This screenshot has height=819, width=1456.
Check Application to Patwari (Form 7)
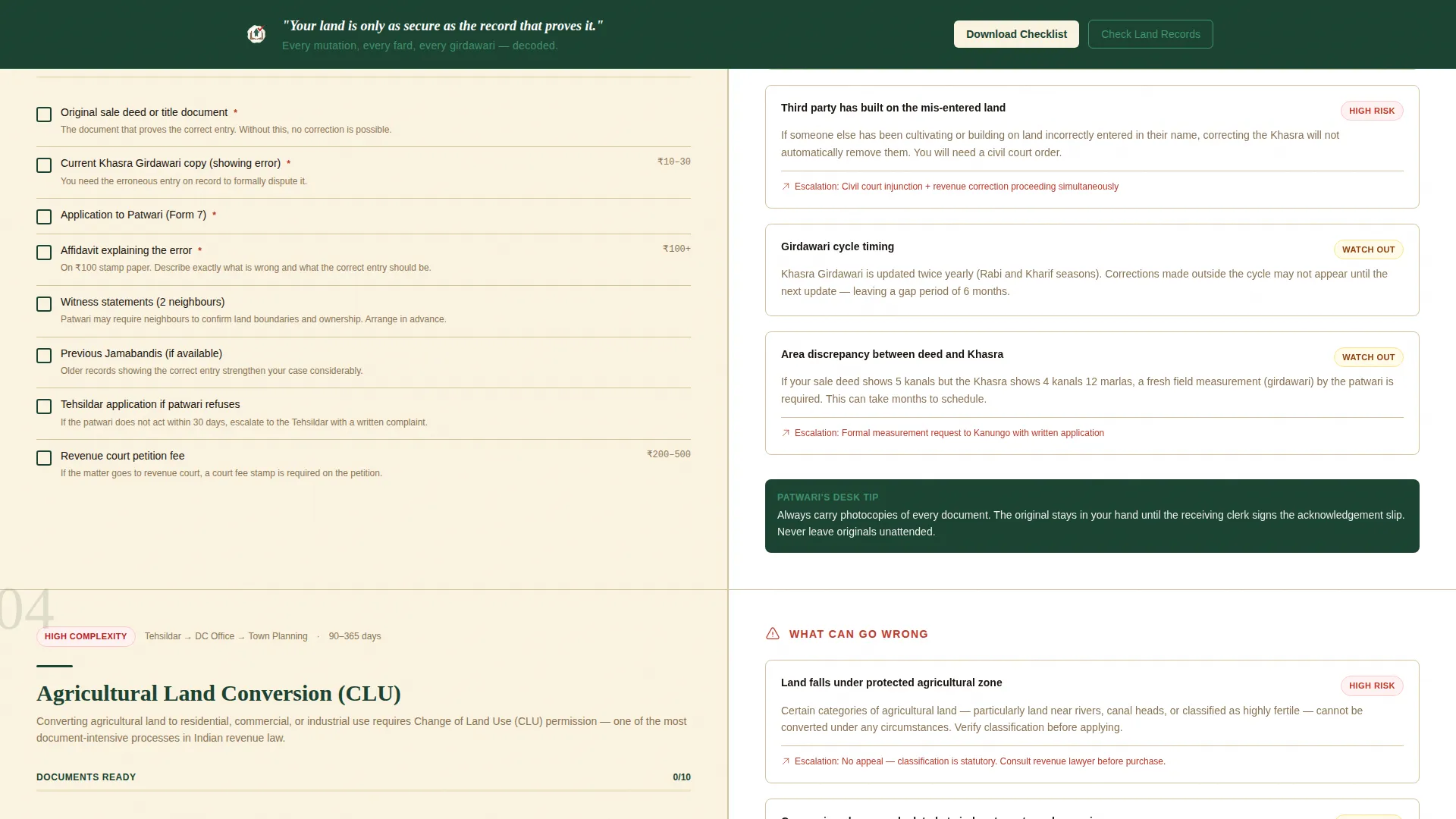point(44,217)
